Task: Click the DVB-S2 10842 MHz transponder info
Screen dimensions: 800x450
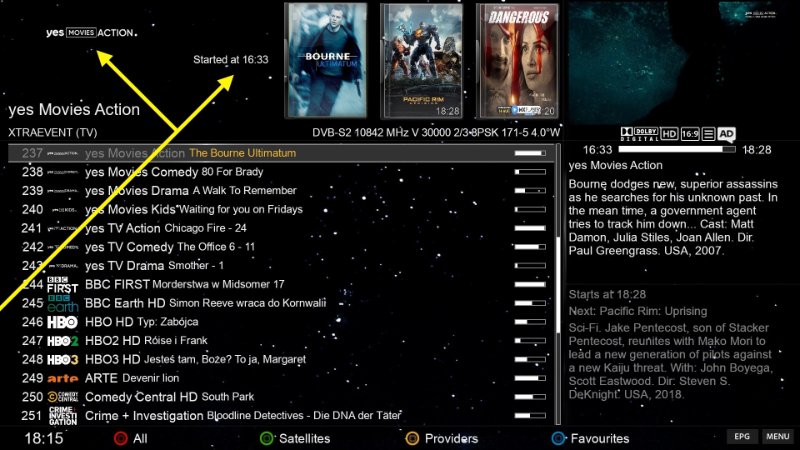Action: (436, 133)
